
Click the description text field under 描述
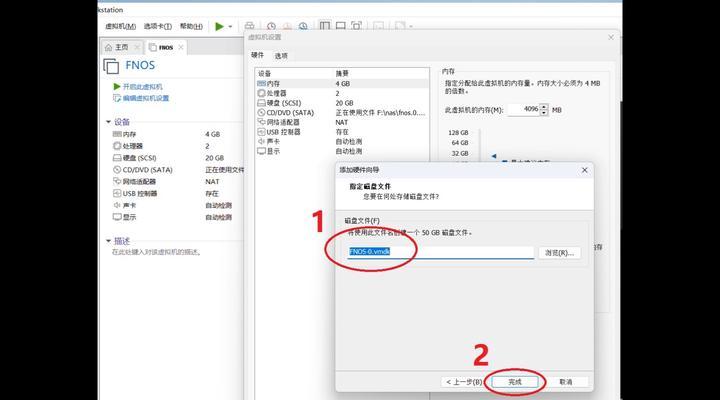pos(156,252)
